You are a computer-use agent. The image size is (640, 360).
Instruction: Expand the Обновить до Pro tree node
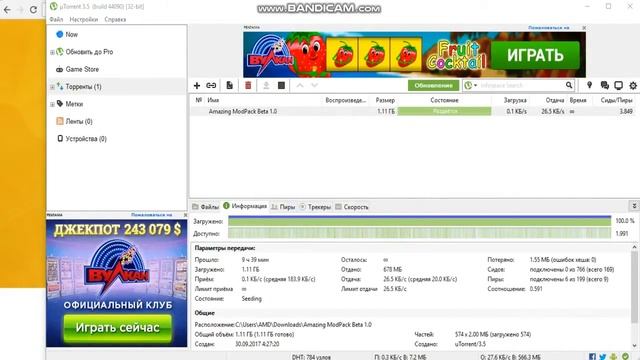click(52, 52)
